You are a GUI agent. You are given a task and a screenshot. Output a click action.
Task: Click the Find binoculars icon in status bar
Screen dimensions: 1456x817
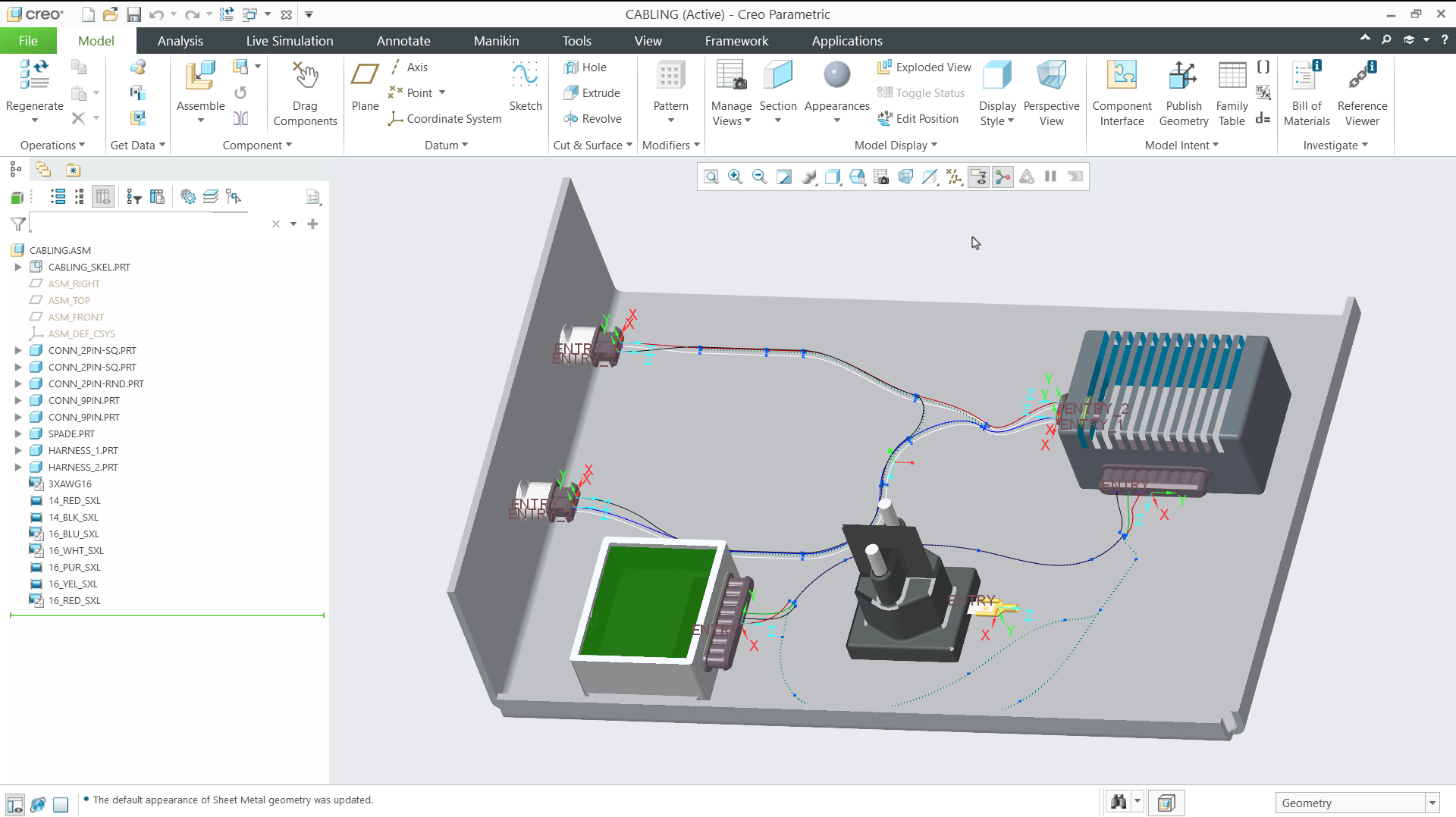point(1119,803)
